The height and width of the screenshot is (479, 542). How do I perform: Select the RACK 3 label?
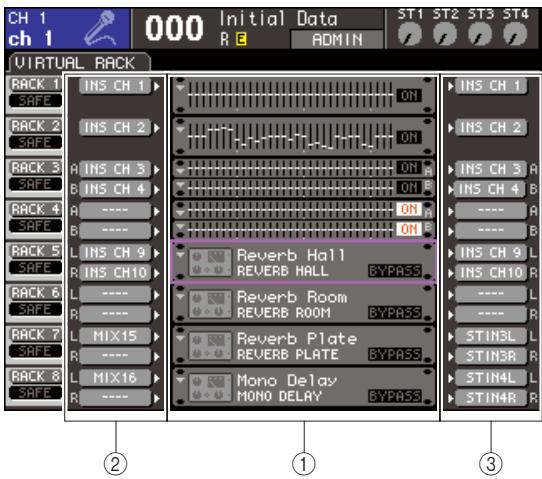[x=35, y=168]
